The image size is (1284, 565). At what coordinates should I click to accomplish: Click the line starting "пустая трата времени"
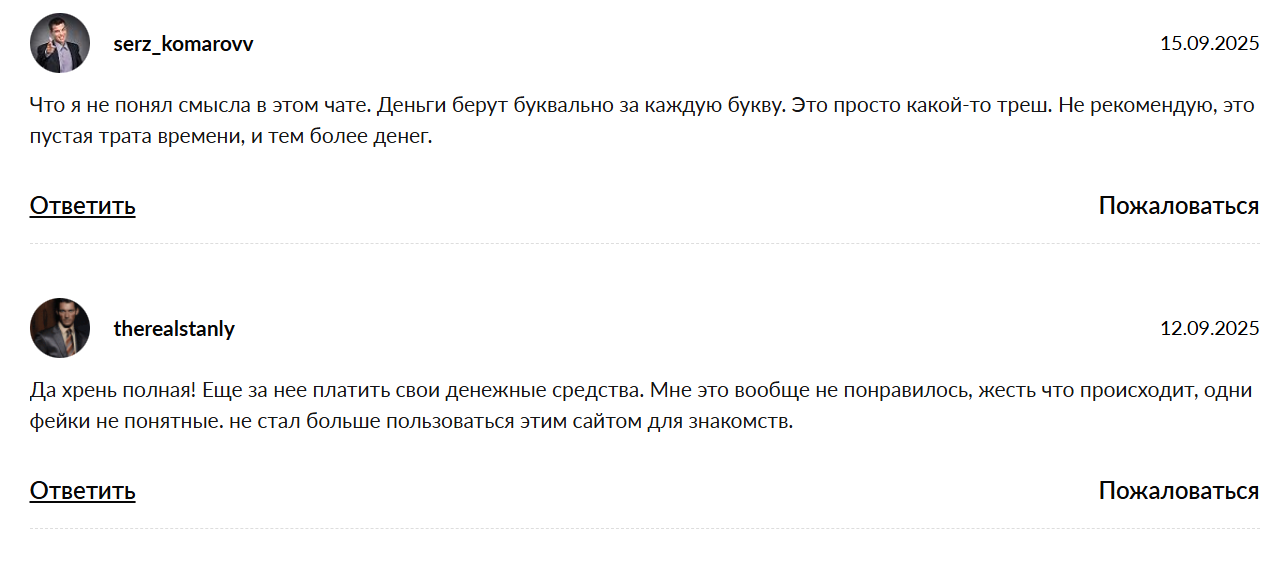[x=231, y=138]
